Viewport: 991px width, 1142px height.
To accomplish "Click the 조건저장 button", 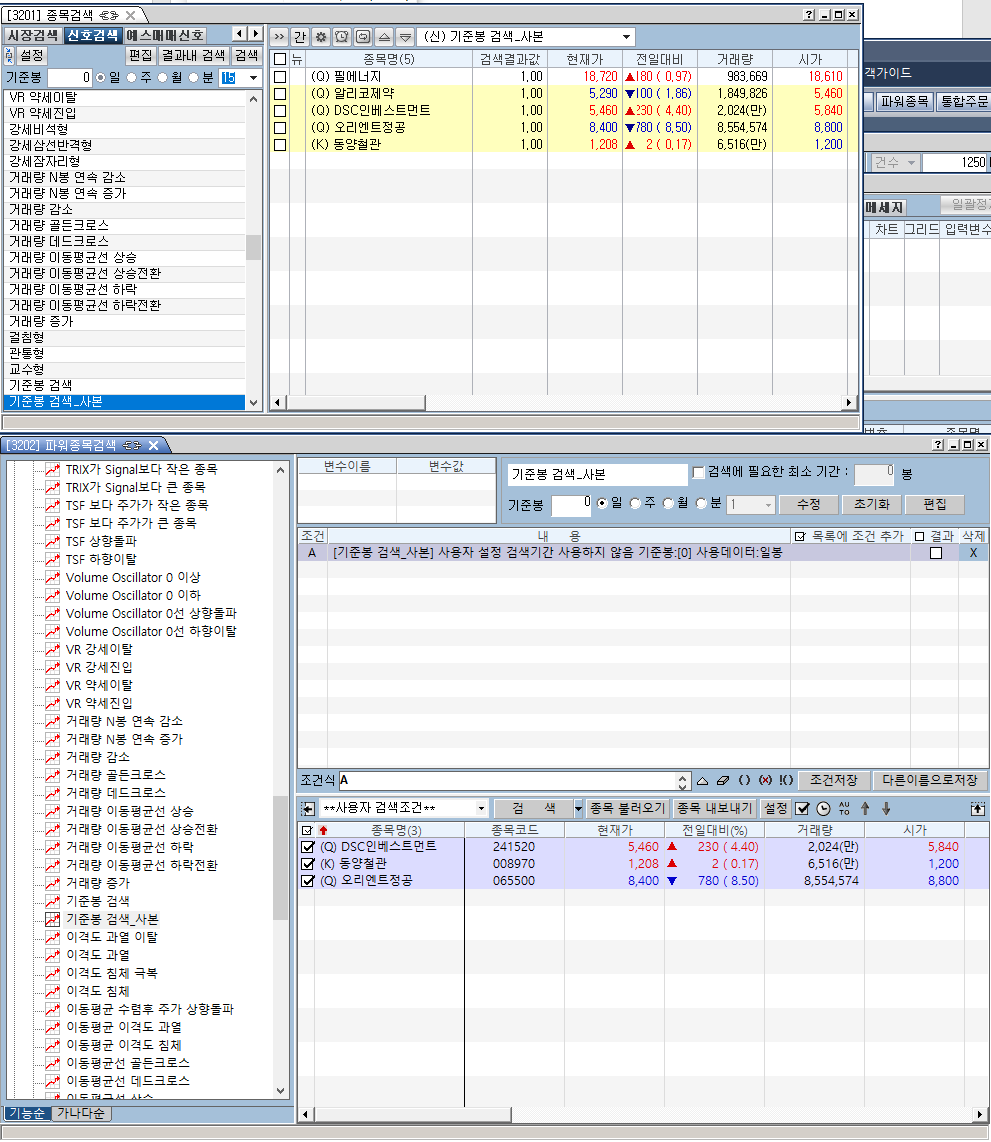I will (834, 780).
